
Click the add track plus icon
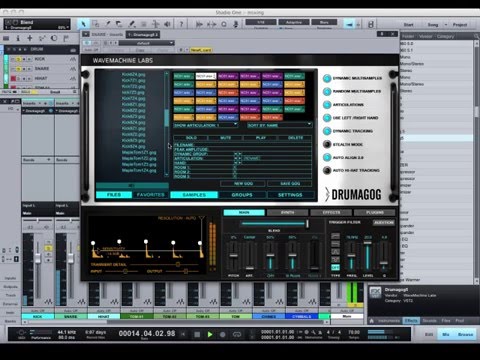pyautogui.click(x=30, y=38)
